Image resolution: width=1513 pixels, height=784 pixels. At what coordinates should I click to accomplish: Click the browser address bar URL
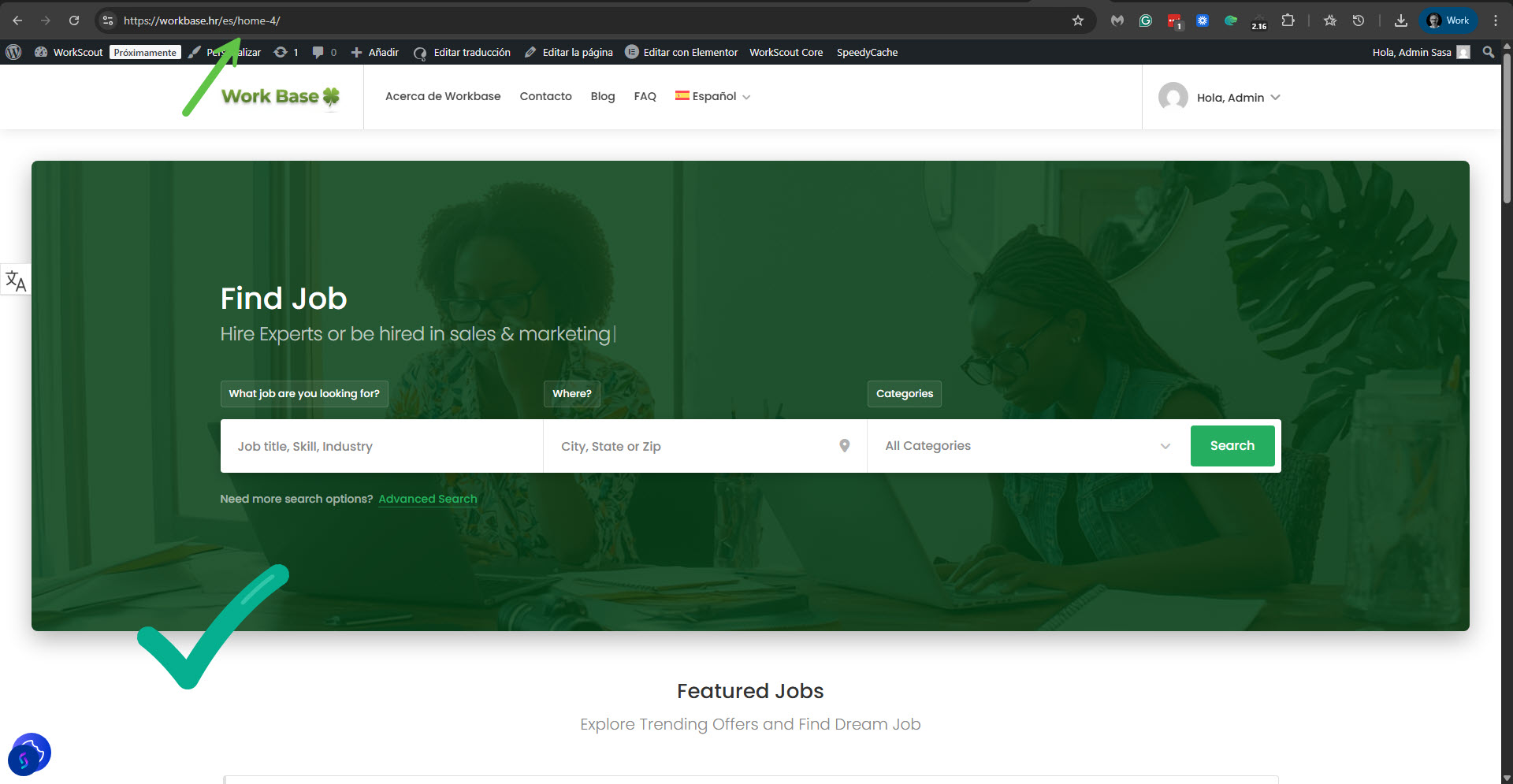[202, 20]
